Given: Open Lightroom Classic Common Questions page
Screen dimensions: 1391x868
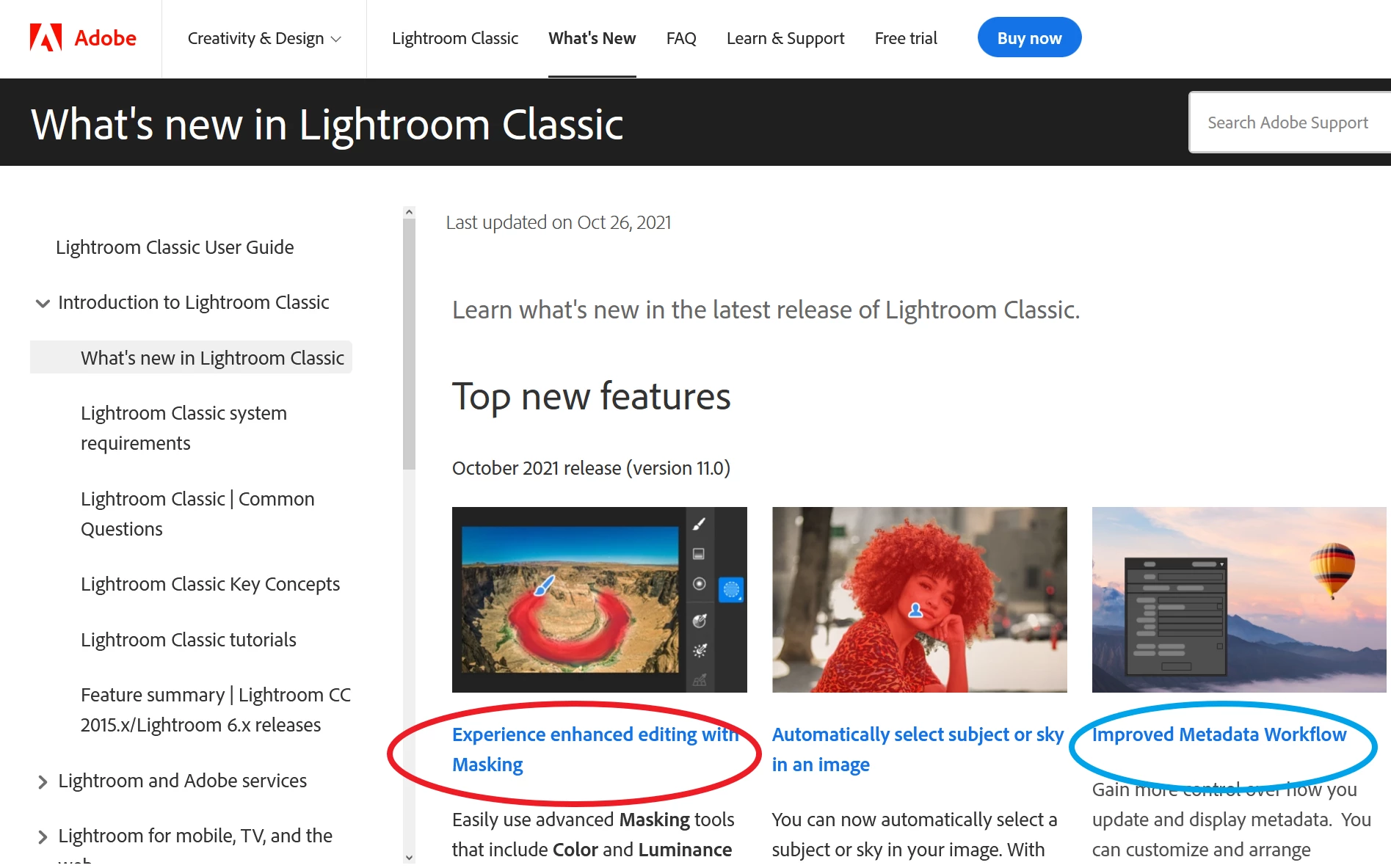Looking at the screenshot, I should click(x=197, y=514).
